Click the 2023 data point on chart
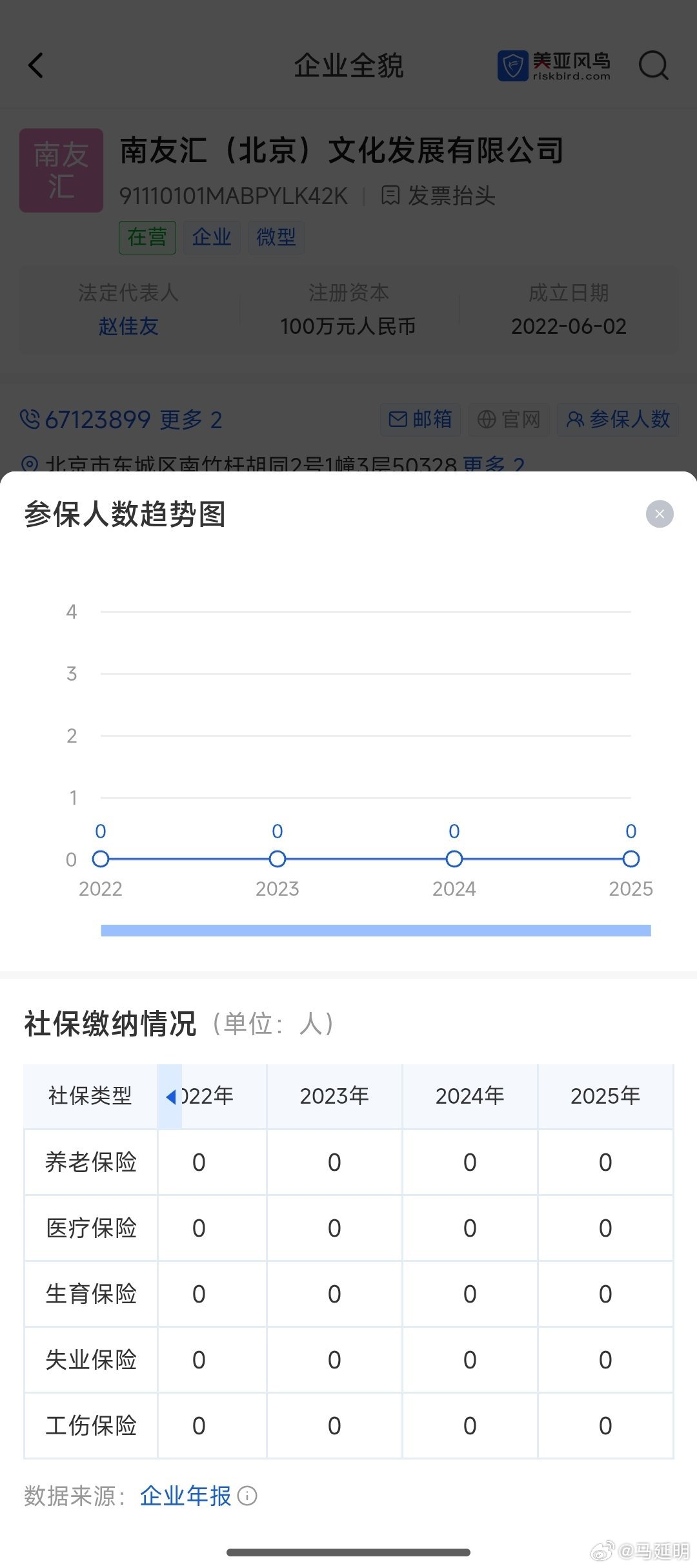The height and width of the screenshot is (1568, 697). (278, 859)
